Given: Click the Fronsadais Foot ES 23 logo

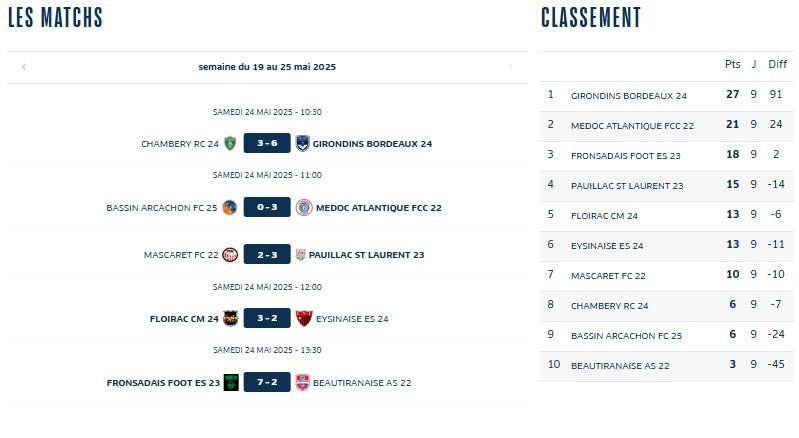Looking at the screenshot, I should [x=231, y=382].
